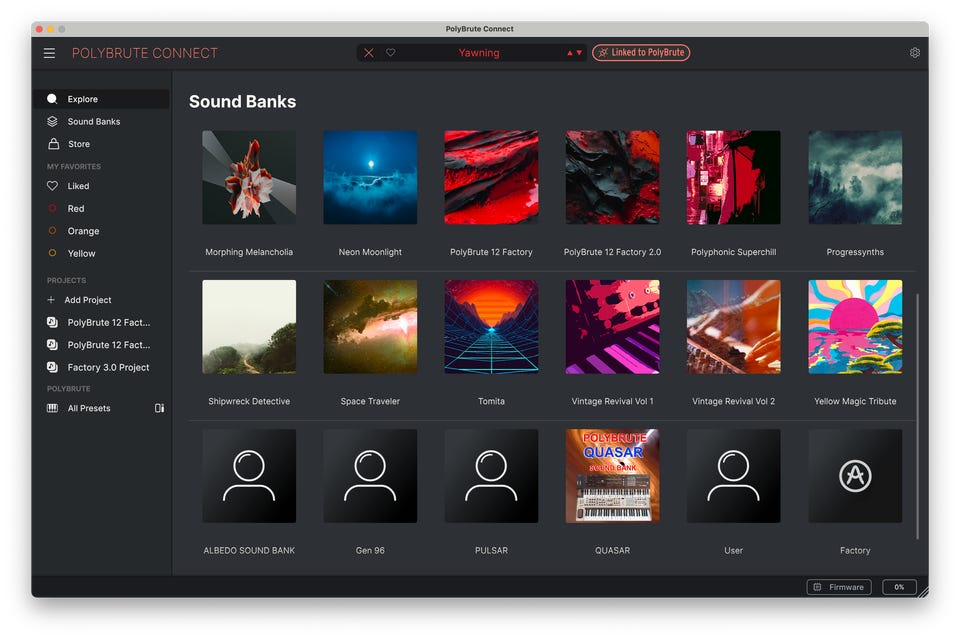The height and width of the screenshot is (639, 960).
Task: Open Space Traveler sound bank
Action: [370, 327]
